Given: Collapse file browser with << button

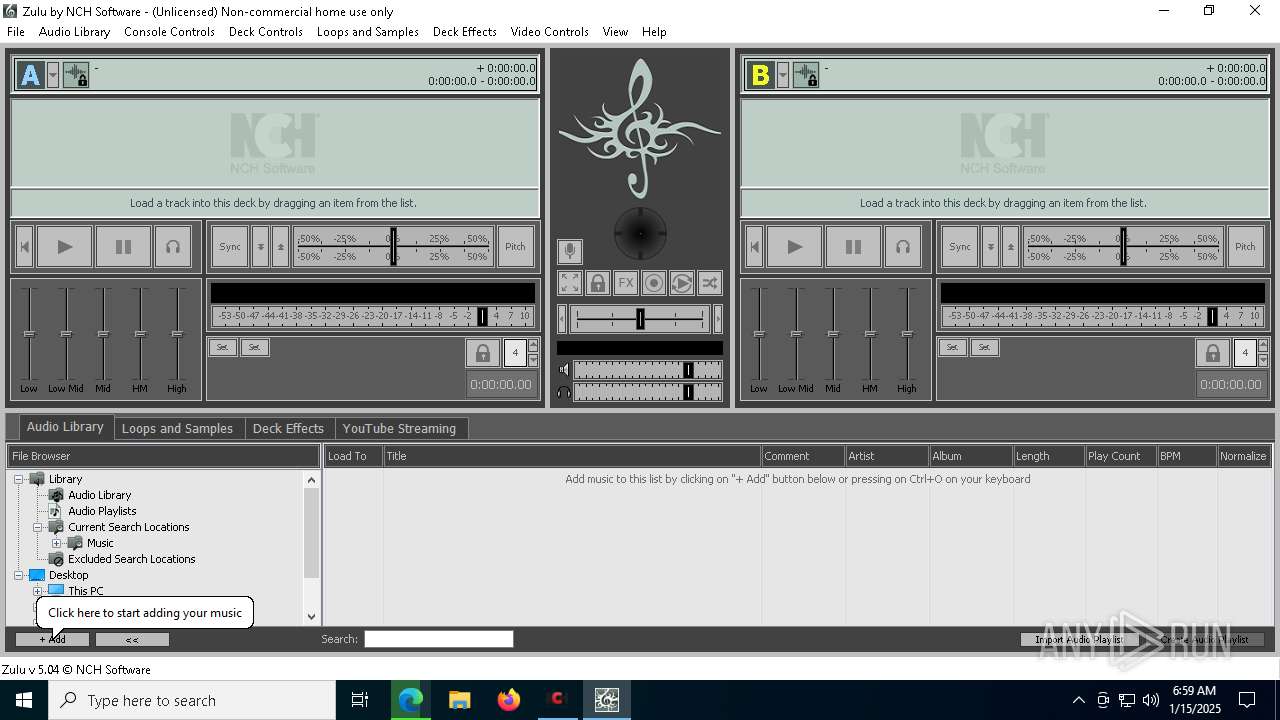Looking at the screenshot, I should (x=132, y=639).
